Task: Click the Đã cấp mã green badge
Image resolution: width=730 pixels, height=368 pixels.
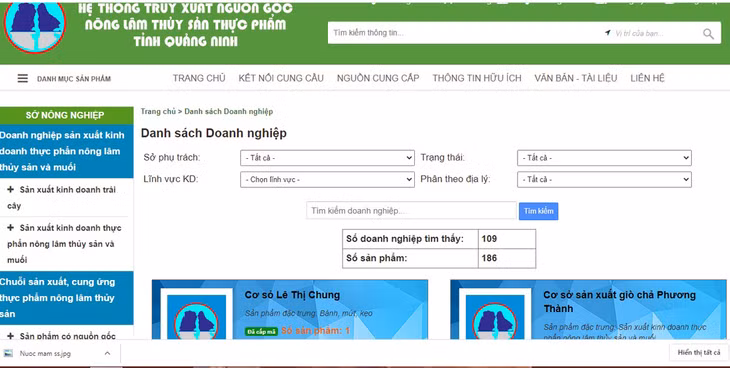Action: 261,332
